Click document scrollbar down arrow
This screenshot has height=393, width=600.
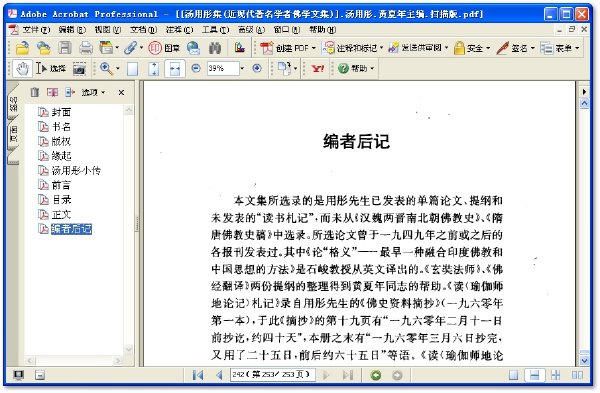click(x=584, y=360)
